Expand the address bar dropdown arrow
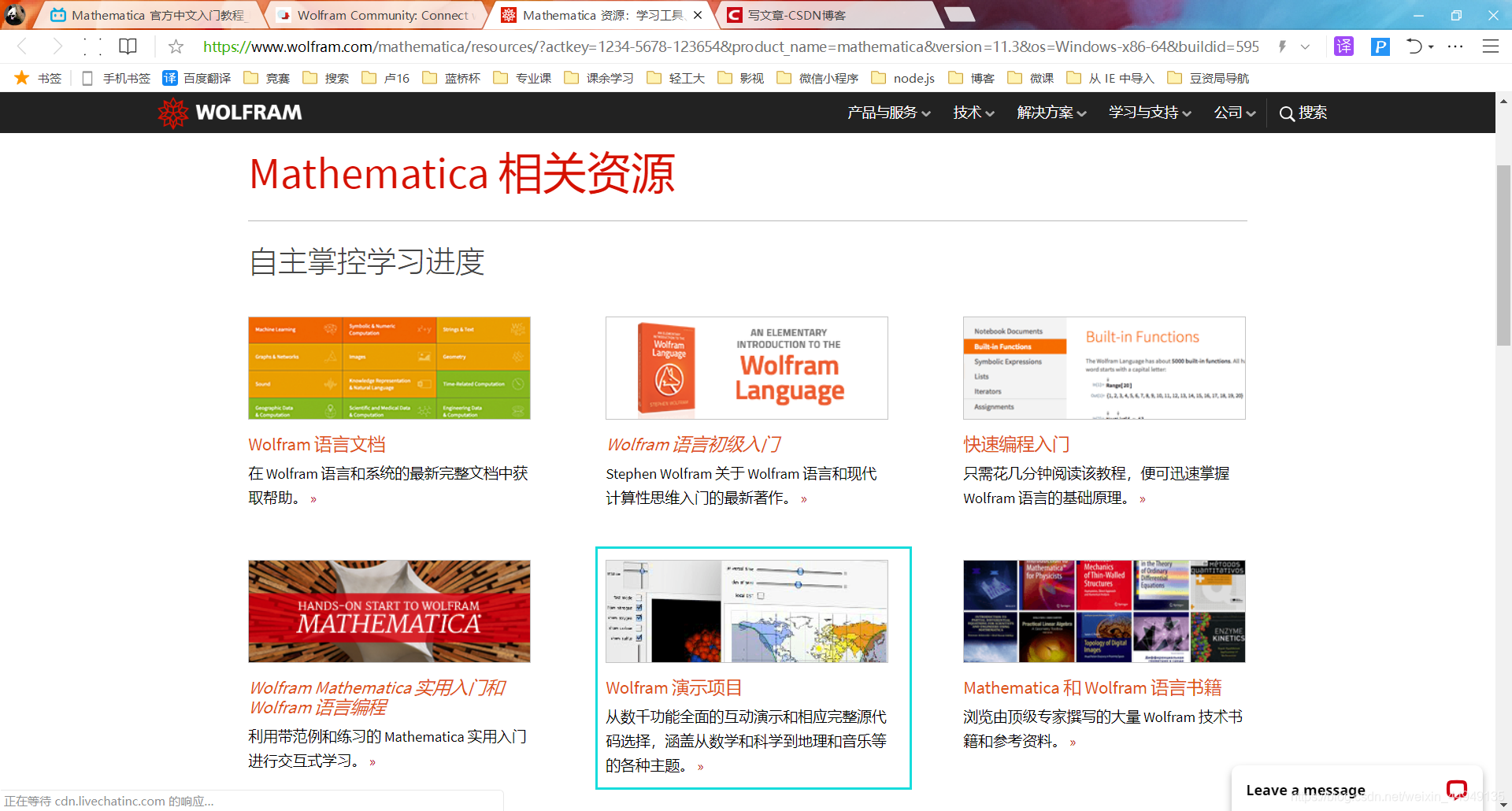The width and height of the screenshot is (1512, 811). (1305, 46)
